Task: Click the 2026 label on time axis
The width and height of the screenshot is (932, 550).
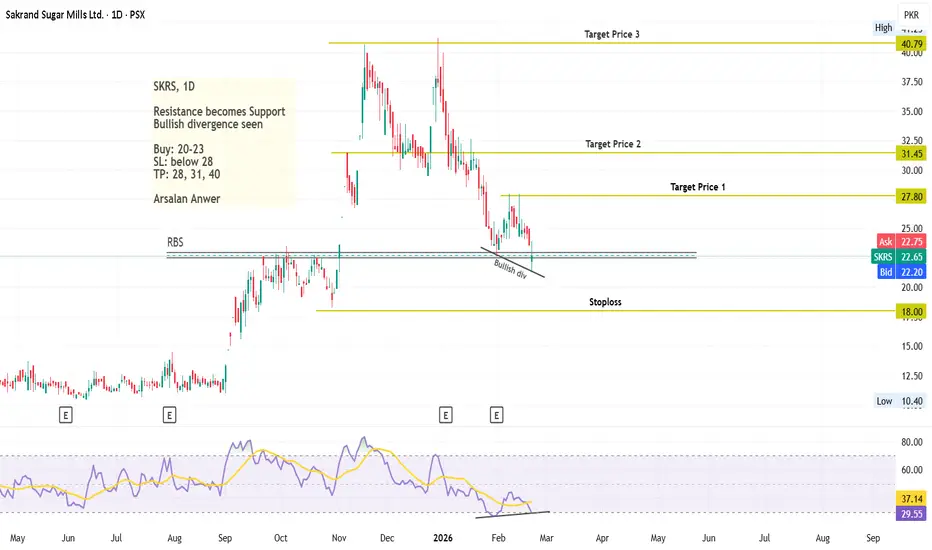Action: (x=443, y=538)
